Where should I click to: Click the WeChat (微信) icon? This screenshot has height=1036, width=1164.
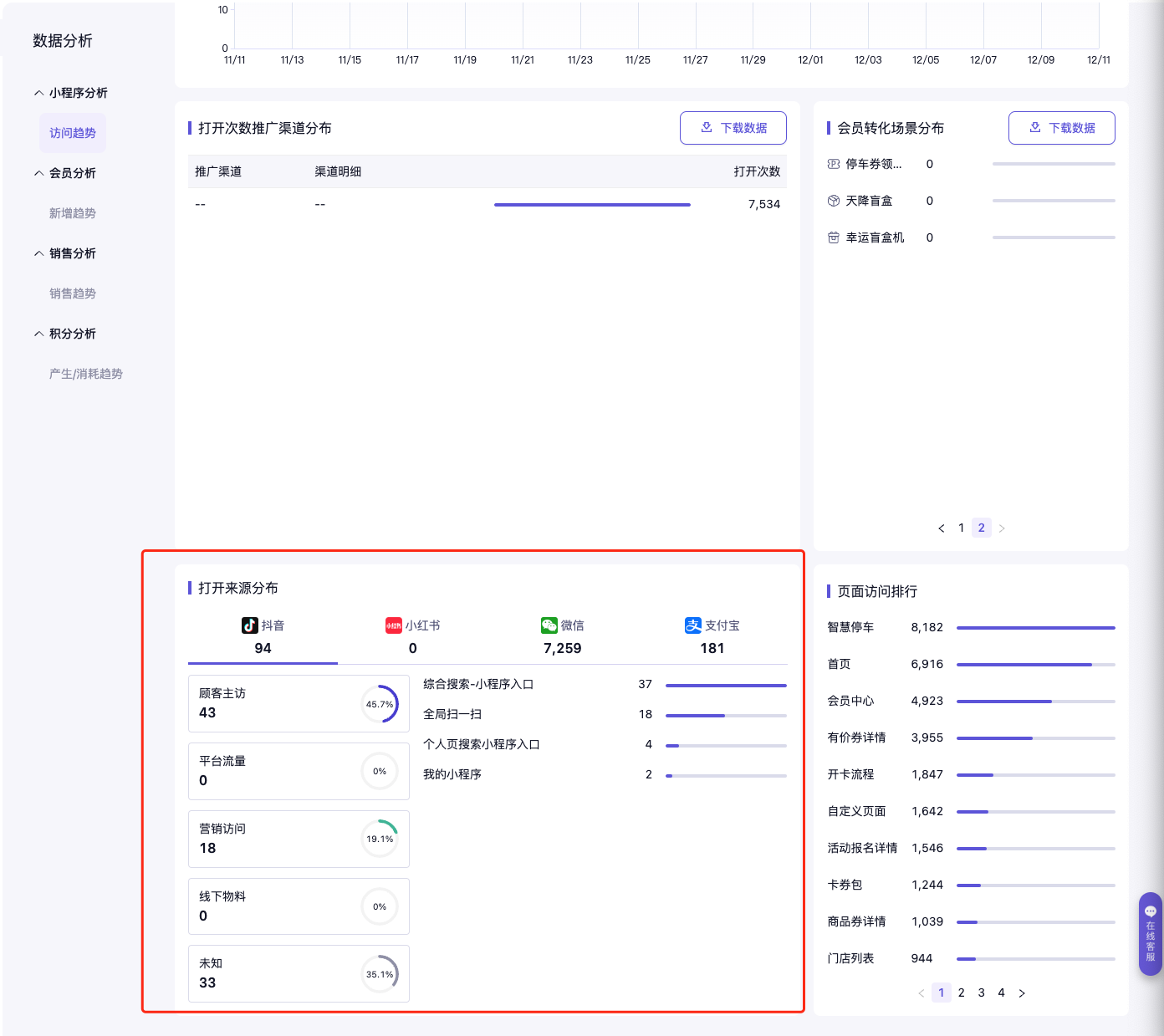tap(549, 625)
